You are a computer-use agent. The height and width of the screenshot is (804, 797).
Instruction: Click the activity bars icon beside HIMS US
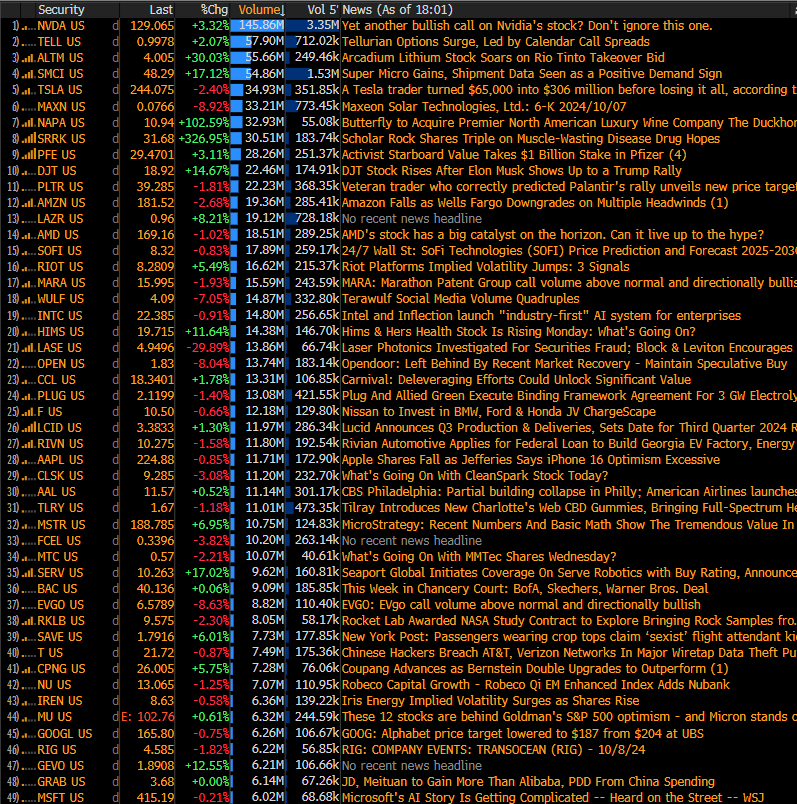pyautogui.click(x=28, y=332)
